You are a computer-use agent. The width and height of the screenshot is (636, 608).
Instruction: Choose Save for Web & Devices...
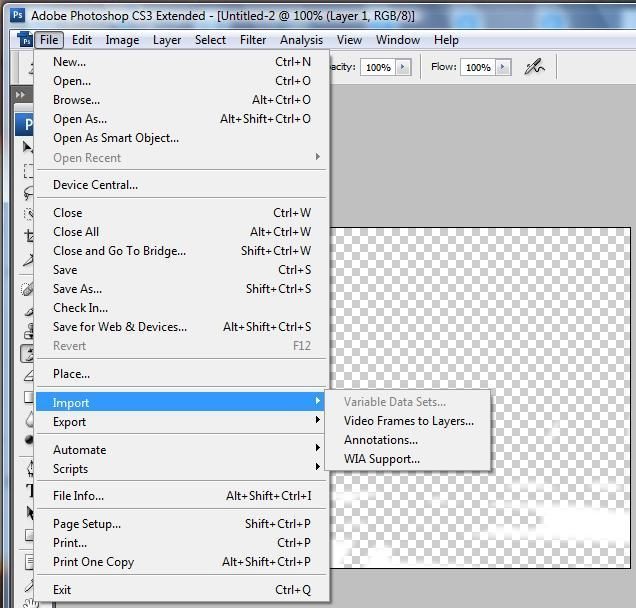[182, 327]
